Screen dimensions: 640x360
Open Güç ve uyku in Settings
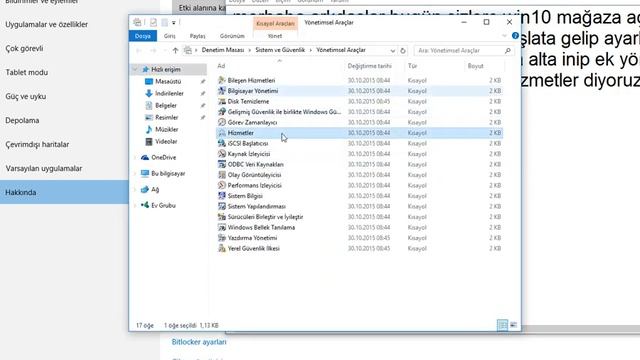tap(25, 96)
